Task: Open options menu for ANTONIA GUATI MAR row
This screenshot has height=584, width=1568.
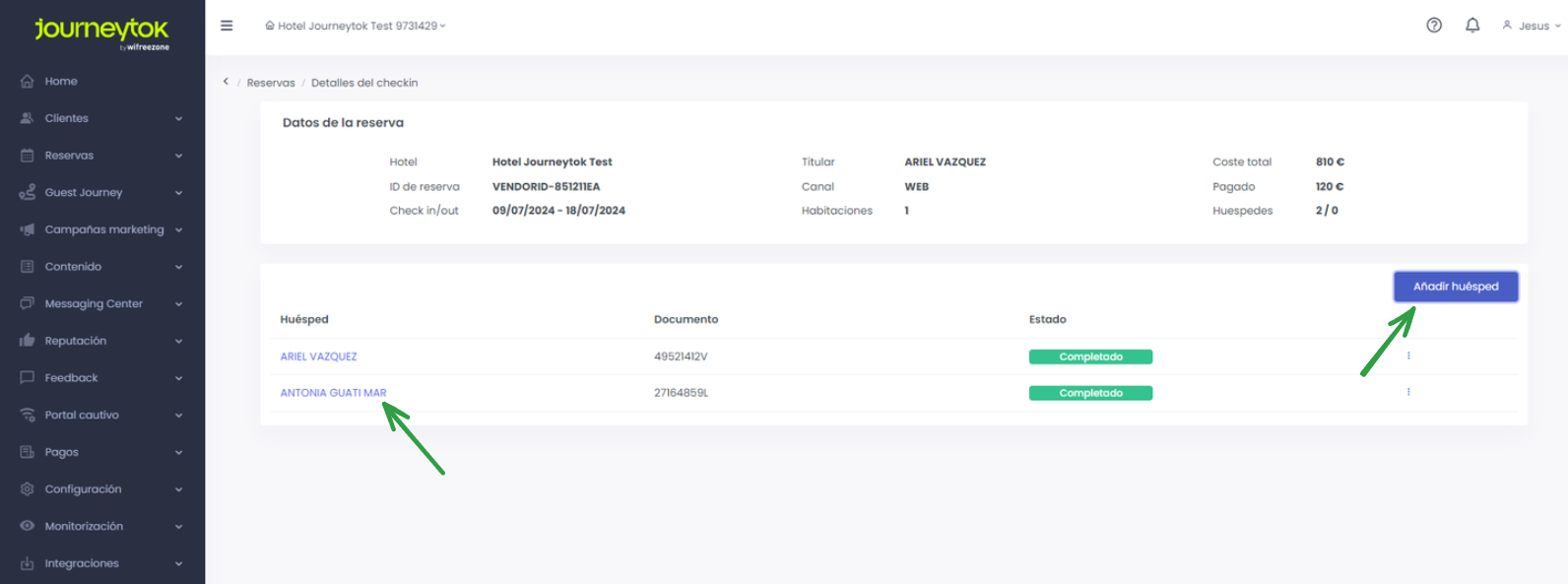Action: [x=1408, y=392]
